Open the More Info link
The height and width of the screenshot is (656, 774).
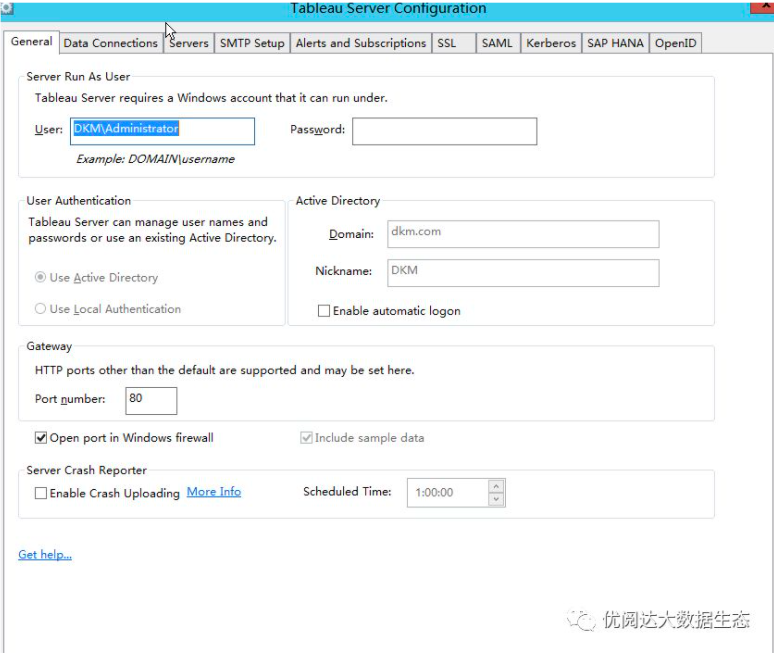(x=214, y=492)
